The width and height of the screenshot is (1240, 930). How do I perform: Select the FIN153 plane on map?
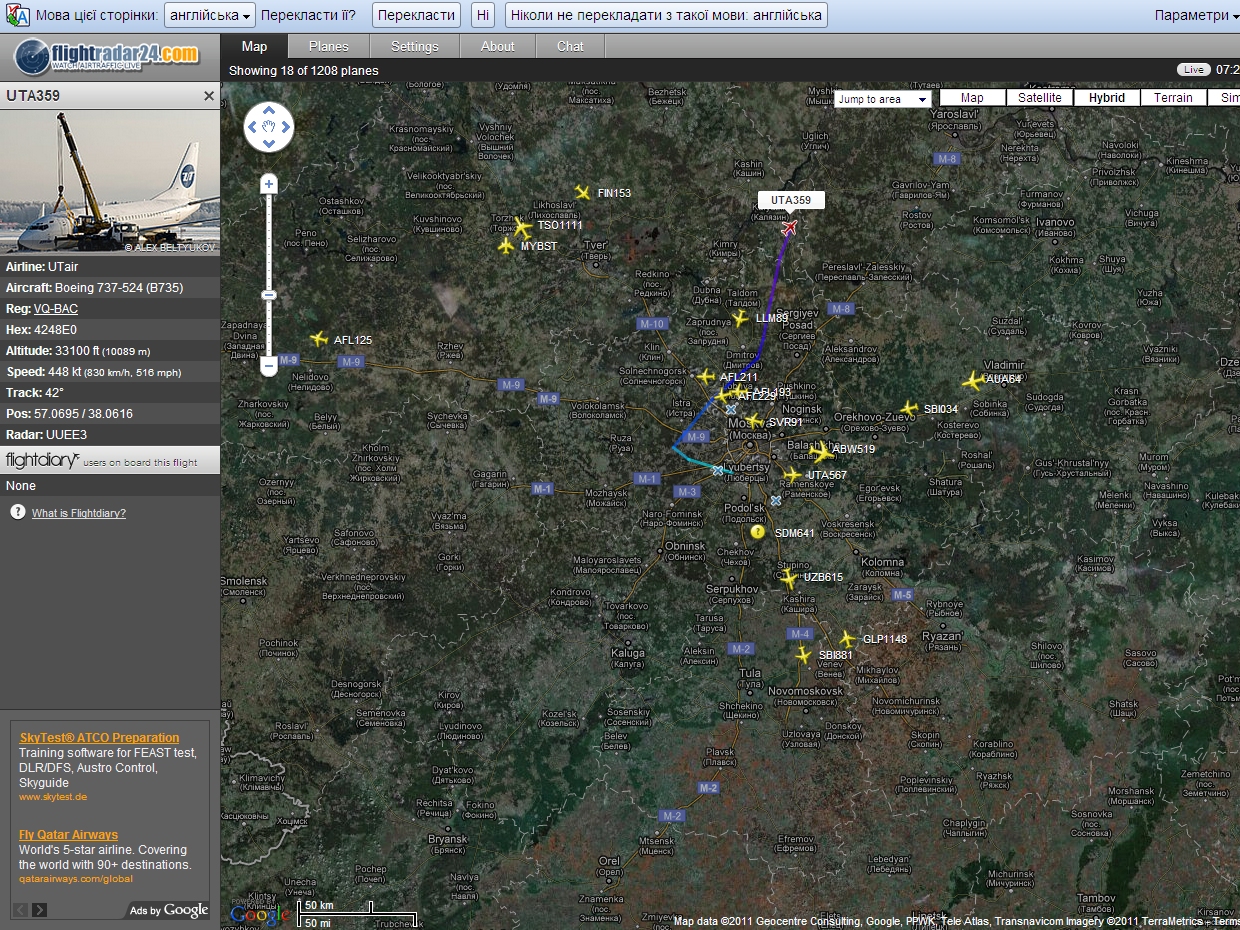583,192
